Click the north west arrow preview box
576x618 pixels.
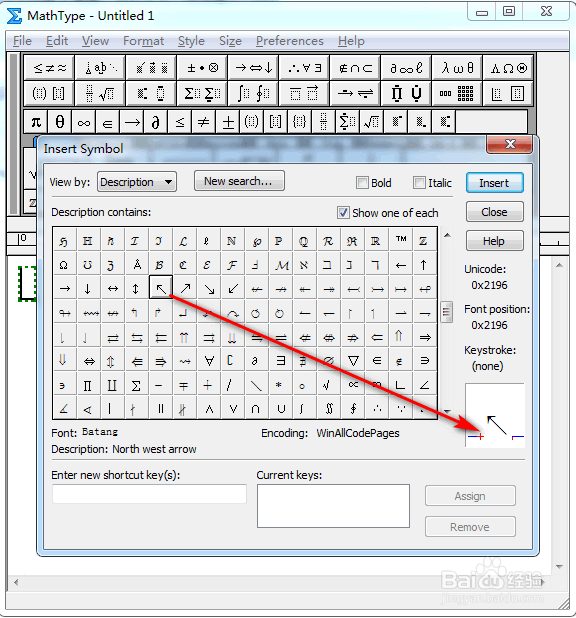click(495, 415)
